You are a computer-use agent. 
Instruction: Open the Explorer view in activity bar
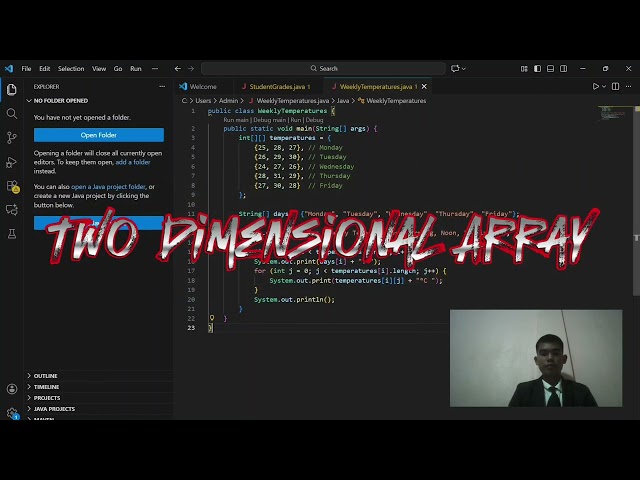(x=12, y=89)
